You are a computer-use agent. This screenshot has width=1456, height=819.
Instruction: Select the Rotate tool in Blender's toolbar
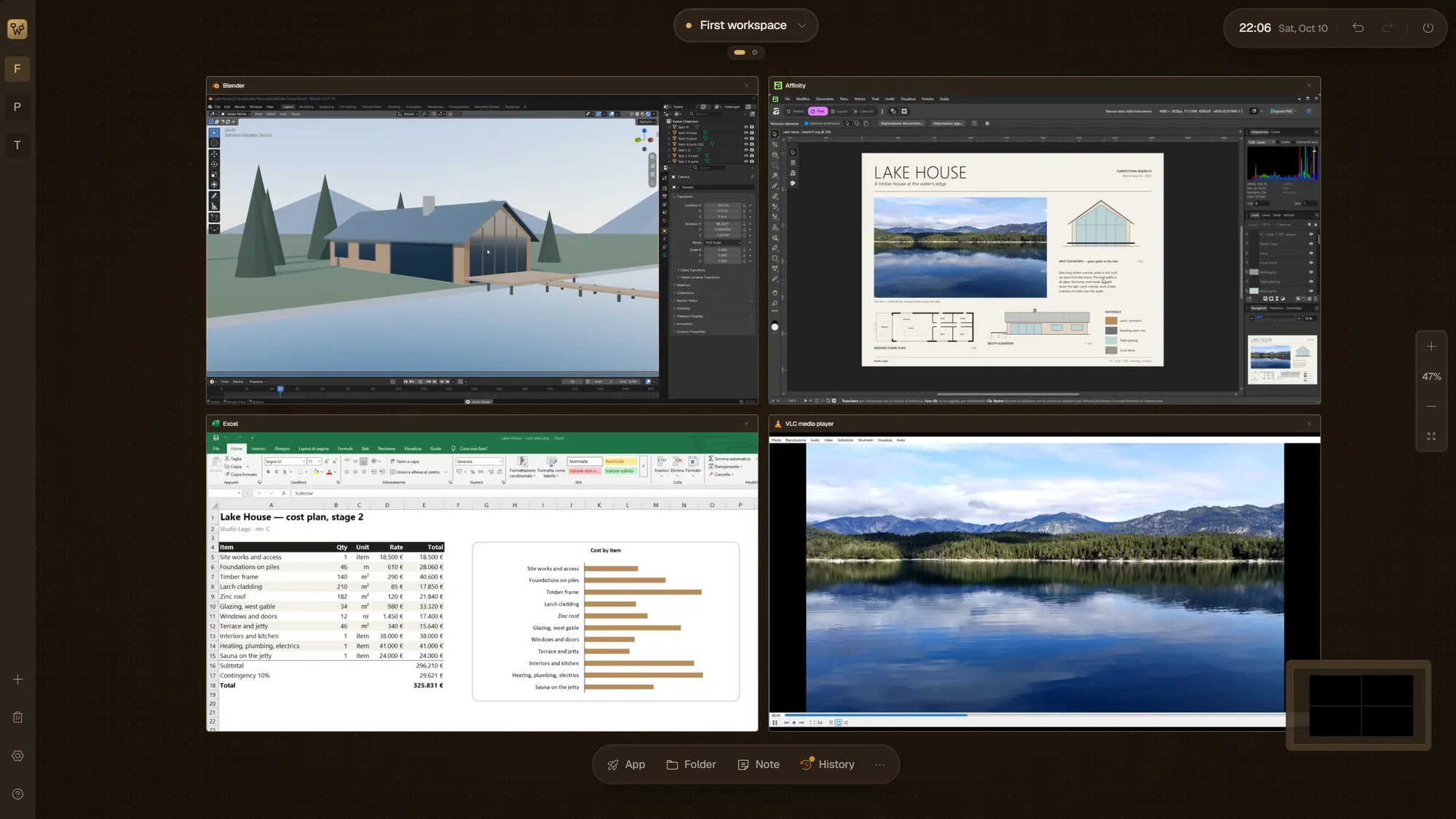(214, 165)
